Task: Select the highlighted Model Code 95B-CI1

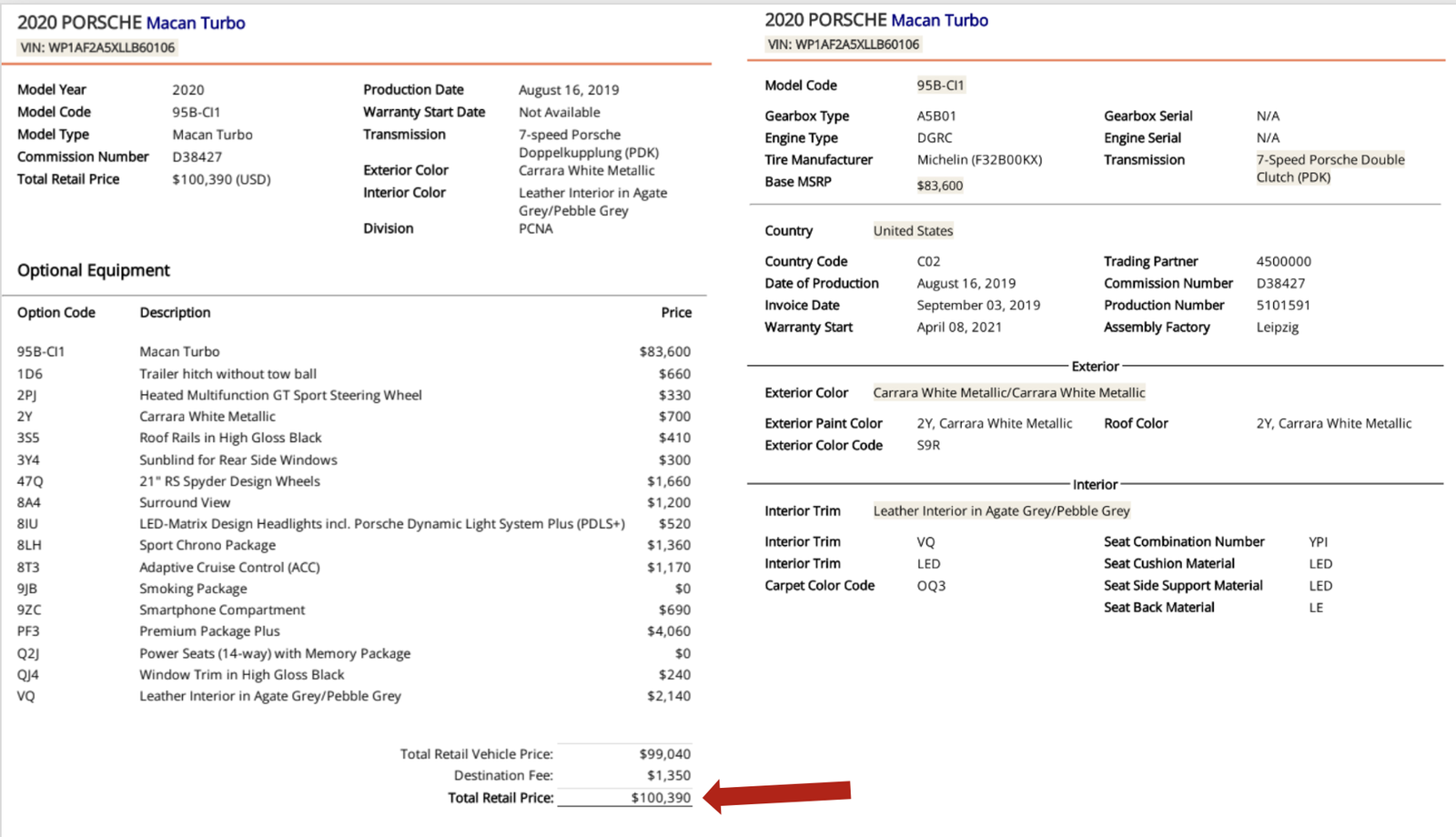Action: [940, 86]
